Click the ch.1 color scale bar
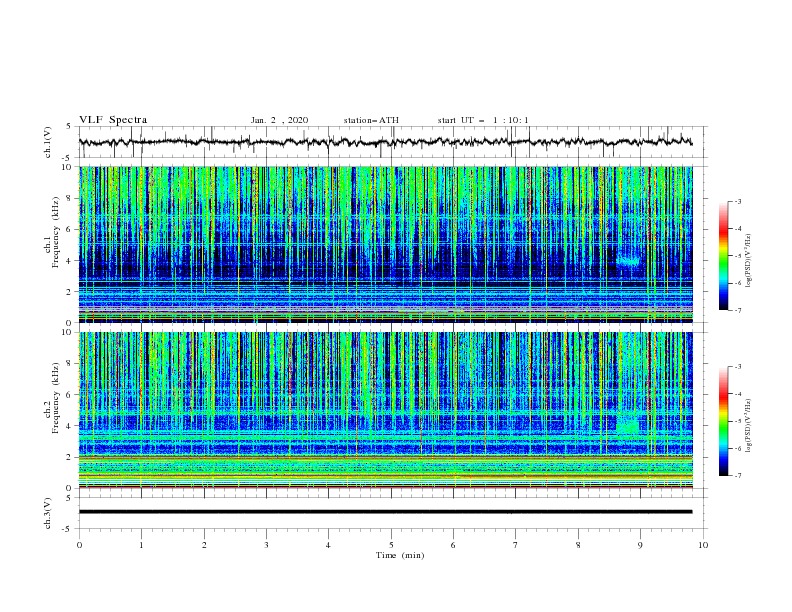The width and height of the screenshot is (792, 612). click(x=723, y=256)
